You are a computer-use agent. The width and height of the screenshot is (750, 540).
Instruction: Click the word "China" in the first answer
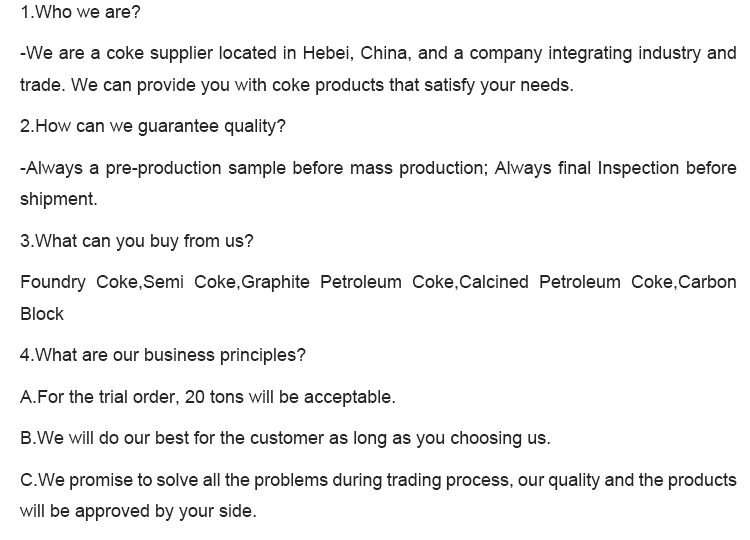[x=384, y=53]
